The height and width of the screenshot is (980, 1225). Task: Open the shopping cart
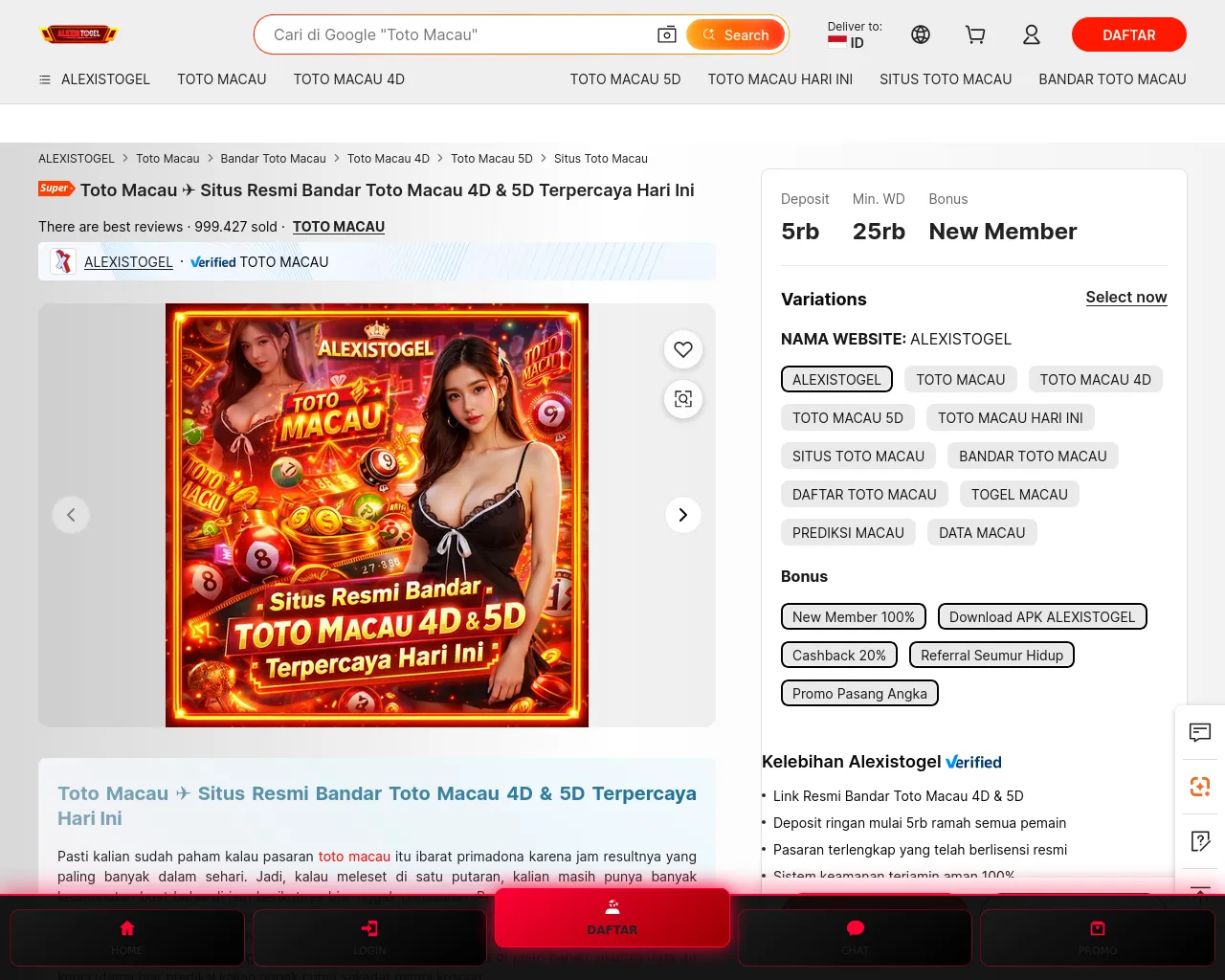click(975, 34)
